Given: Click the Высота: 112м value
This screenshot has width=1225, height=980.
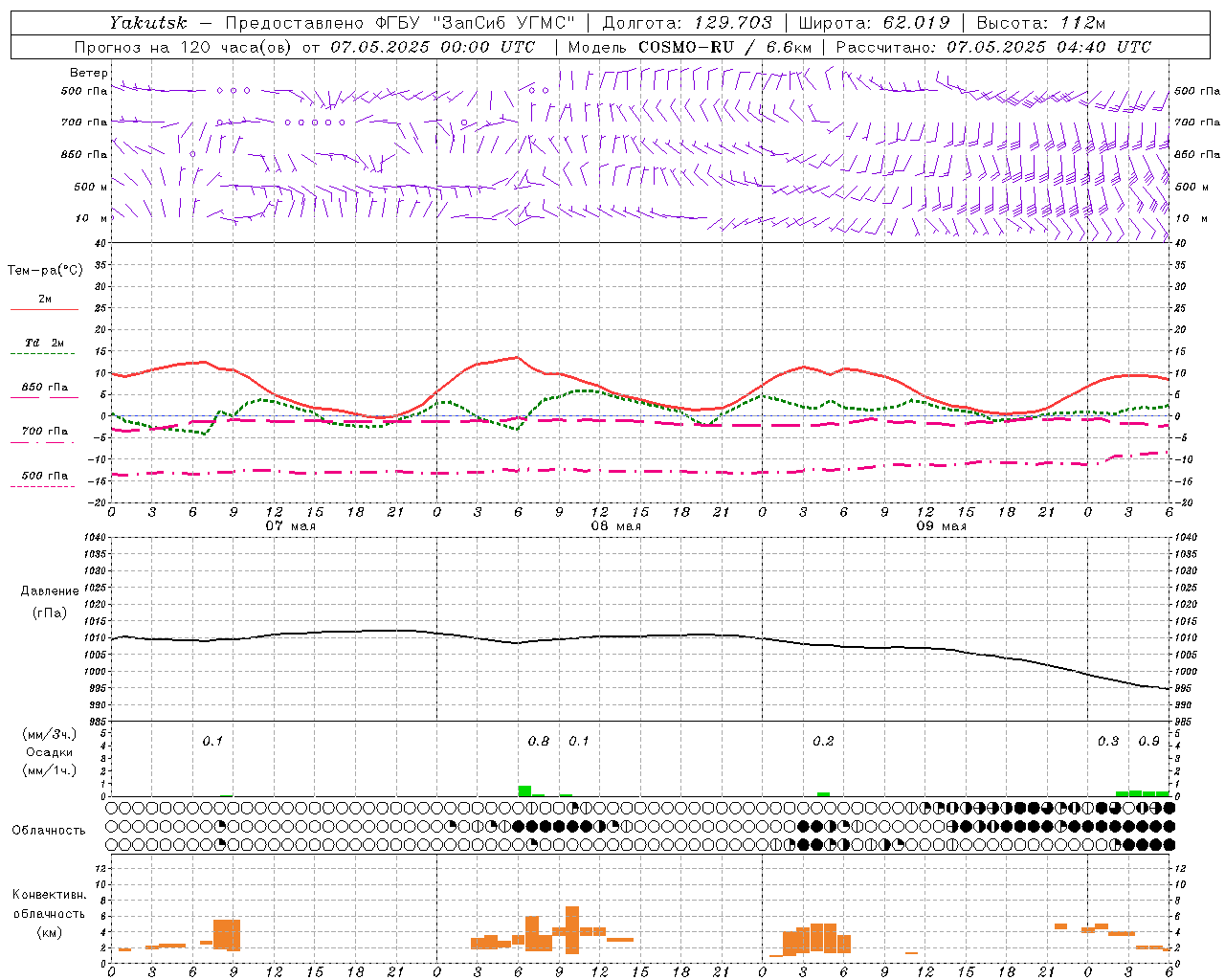Looking at the screenshot, I should coord(1041,23).
